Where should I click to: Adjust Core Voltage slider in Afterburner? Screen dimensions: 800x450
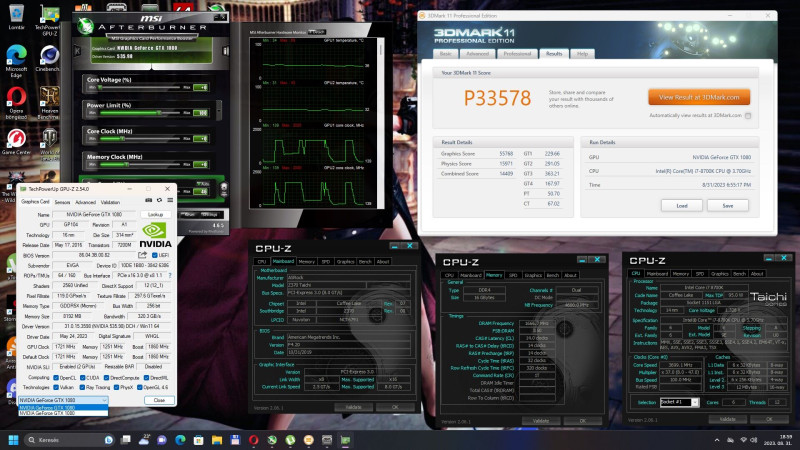(x=140, y=87)
